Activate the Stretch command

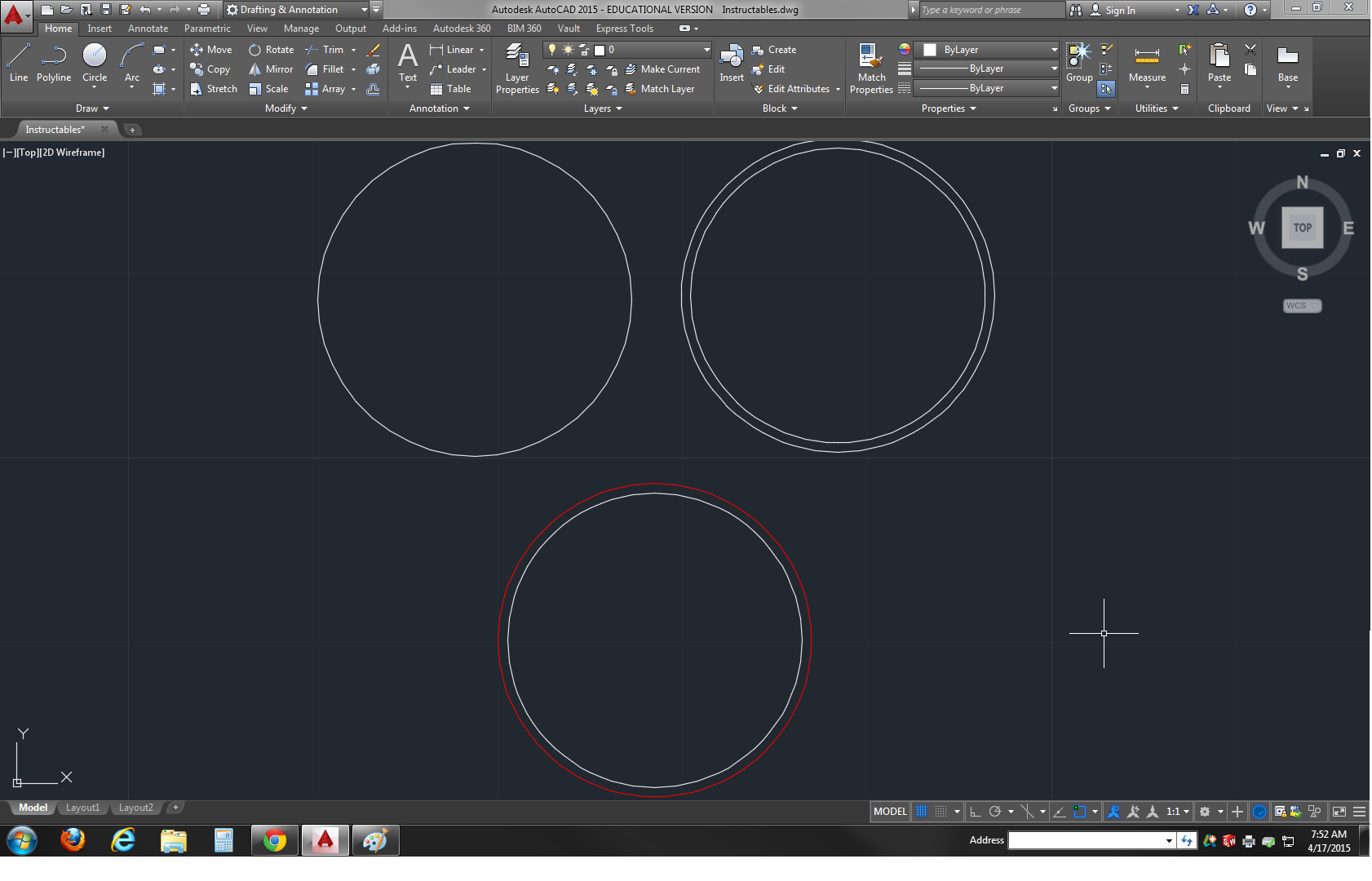(214, 89)
